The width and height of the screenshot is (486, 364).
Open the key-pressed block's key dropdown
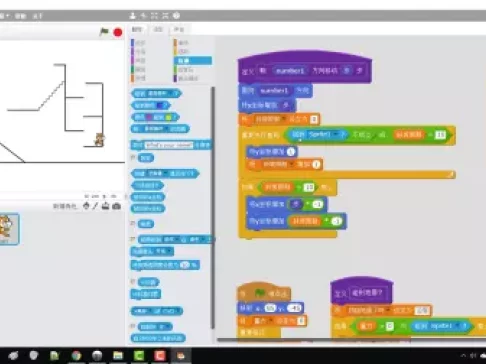coord(157,173)
